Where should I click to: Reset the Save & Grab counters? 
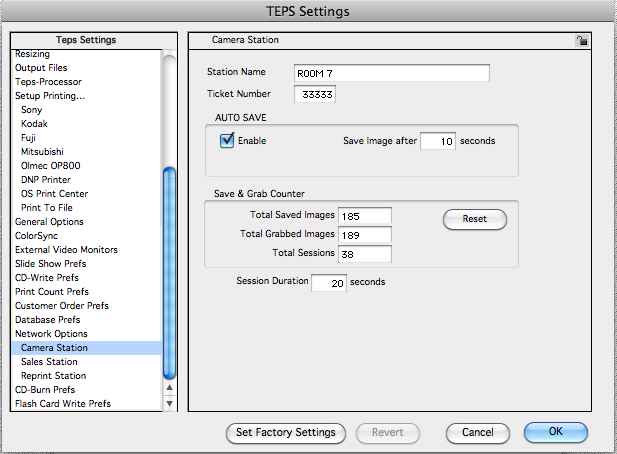(x=475, y=219)
